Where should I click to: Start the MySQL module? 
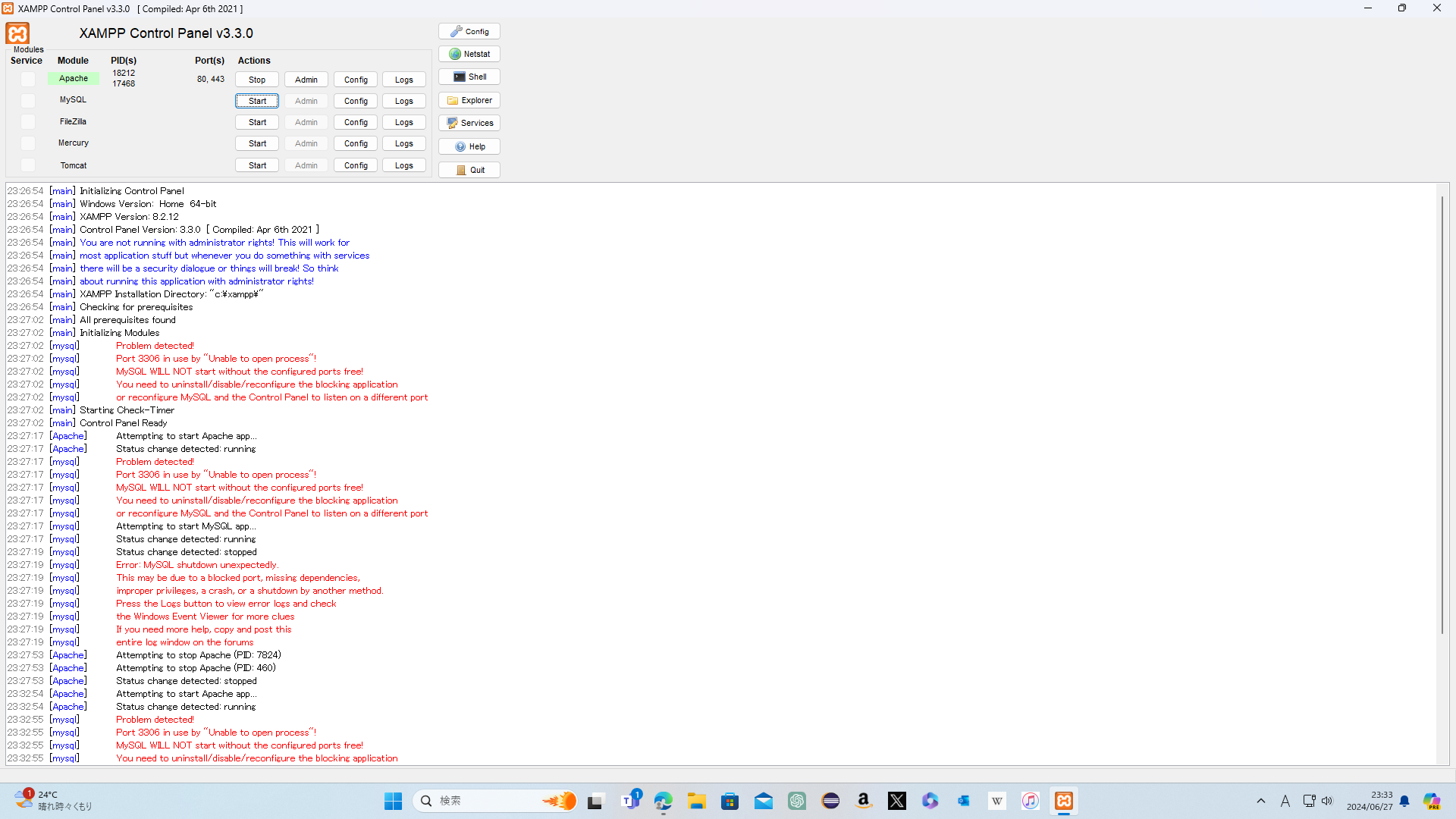coord(257,101)
